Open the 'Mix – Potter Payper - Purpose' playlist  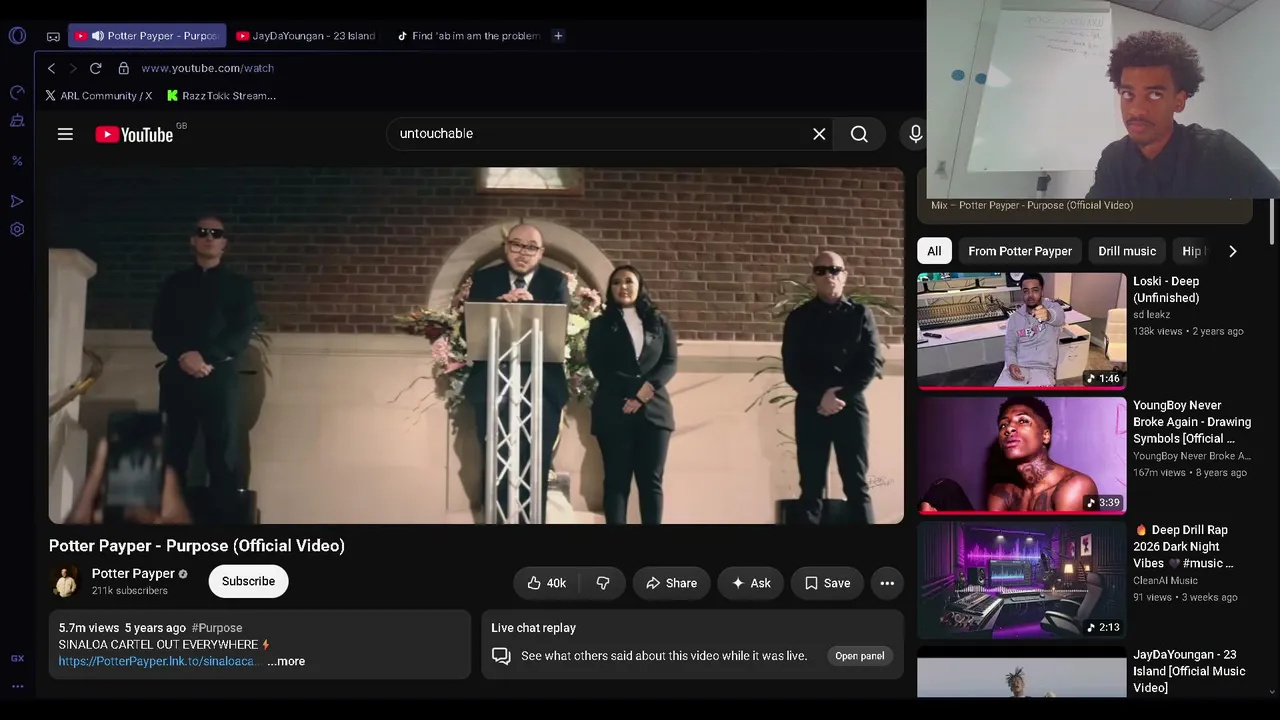[1032, 205]
